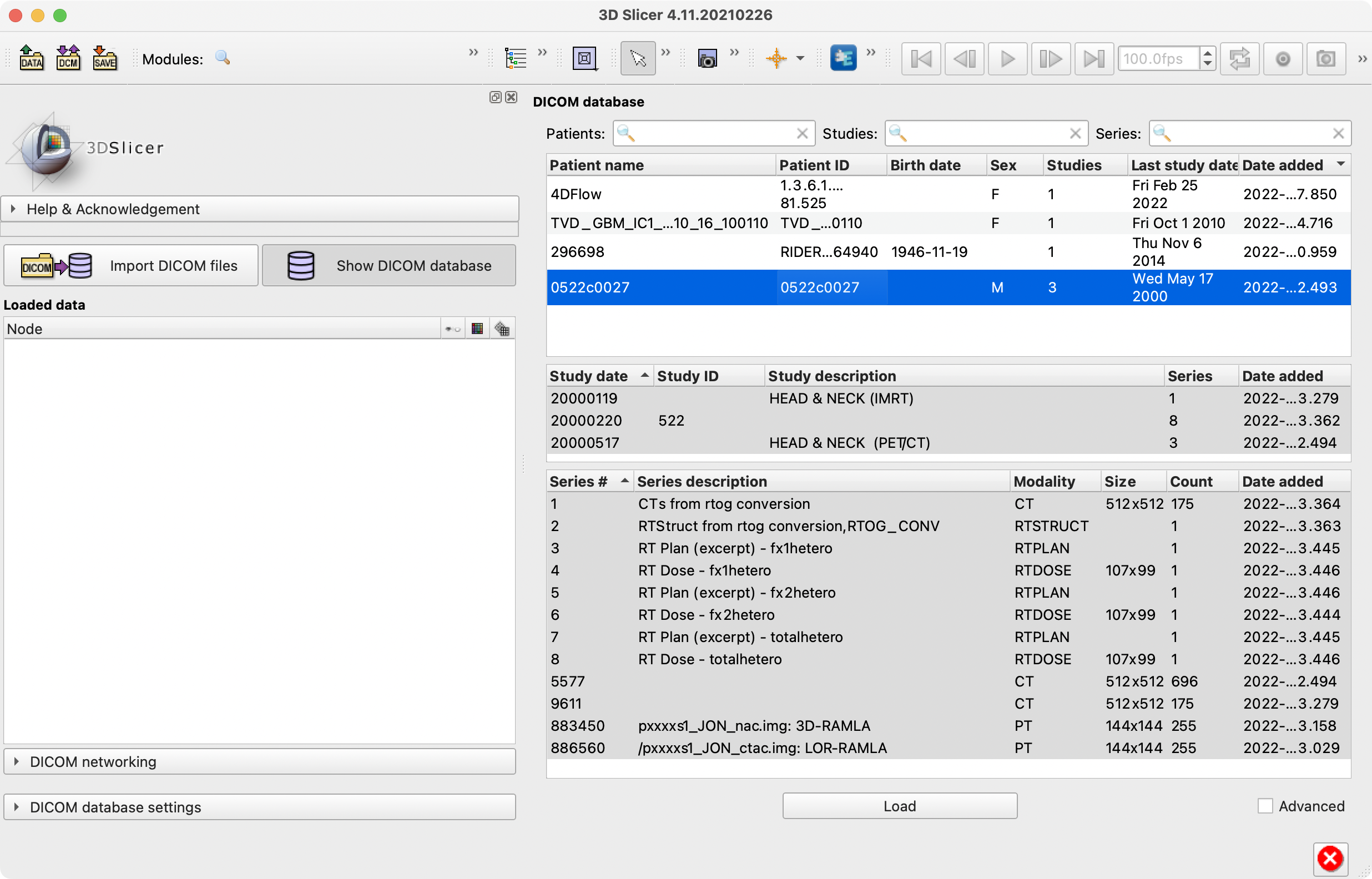
Task: Toggle loop playback in sequence toolbar
Action: pos(1239,58)
